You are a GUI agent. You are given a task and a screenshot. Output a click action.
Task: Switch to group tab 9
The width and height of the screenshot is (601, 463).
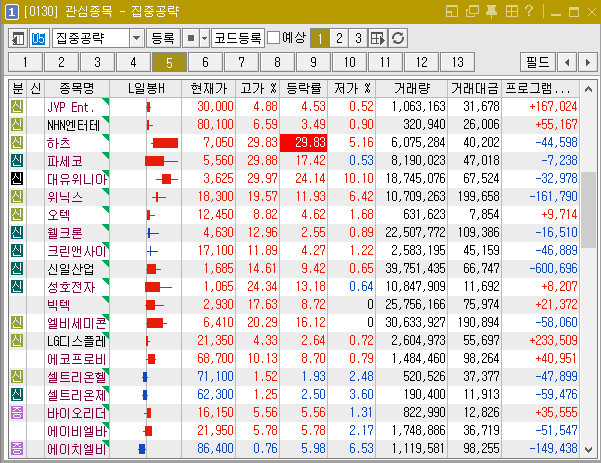coord(314,62)
